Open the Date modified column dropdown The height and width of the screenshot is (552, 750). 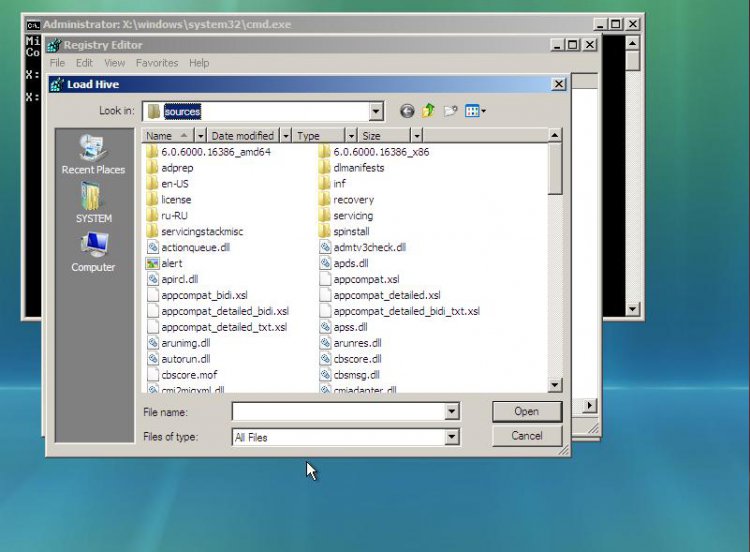[x=286, y=136]
